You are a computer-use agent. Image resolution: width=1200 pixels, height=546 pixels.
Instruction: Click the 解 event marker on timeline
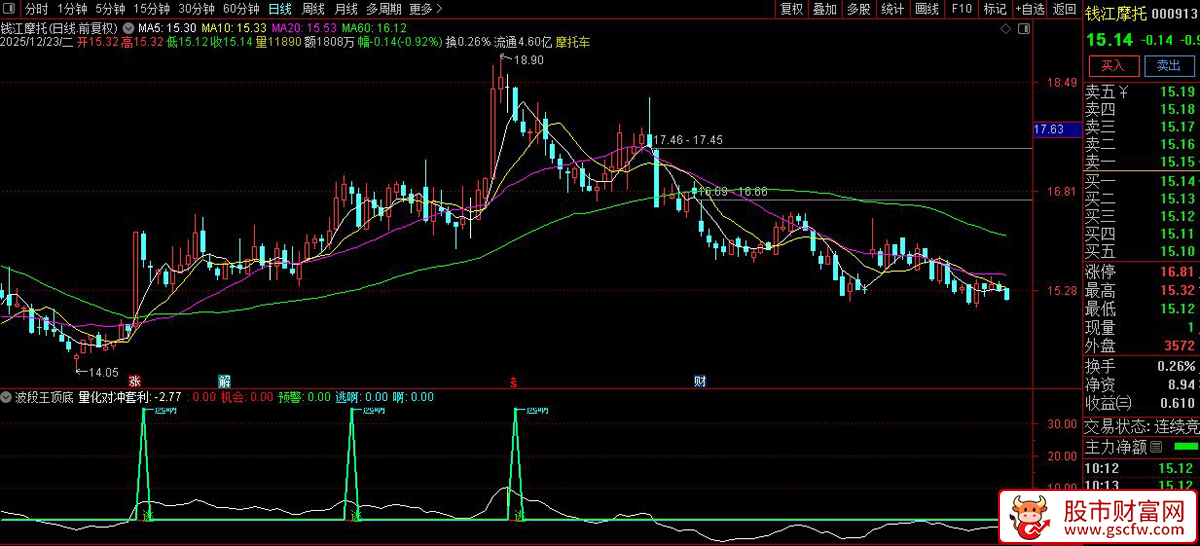pos(224,381)
